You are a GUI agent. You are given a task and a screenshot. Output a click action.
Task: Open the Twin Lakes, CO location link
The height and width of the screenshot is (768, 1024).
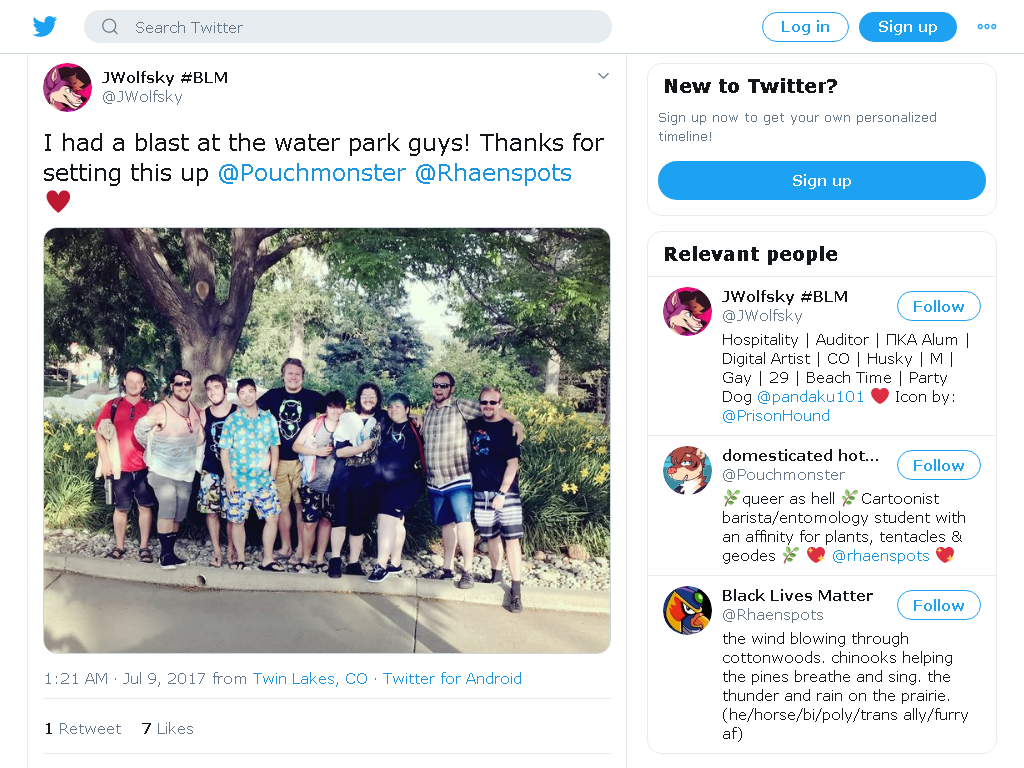coord(310,679)
